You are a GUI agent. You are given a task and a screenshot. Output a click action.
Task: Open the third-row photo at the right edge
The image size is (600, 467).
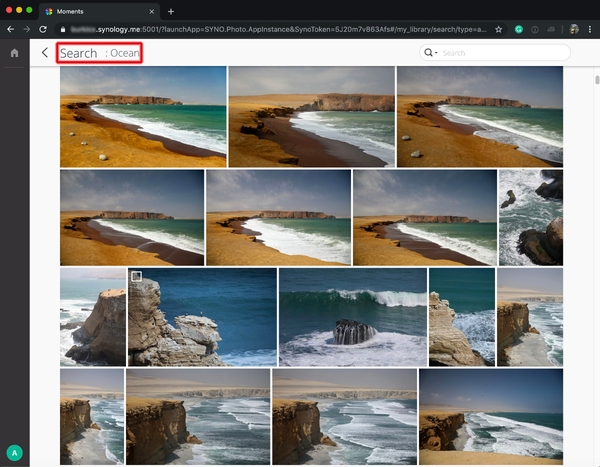pos(530,317)
